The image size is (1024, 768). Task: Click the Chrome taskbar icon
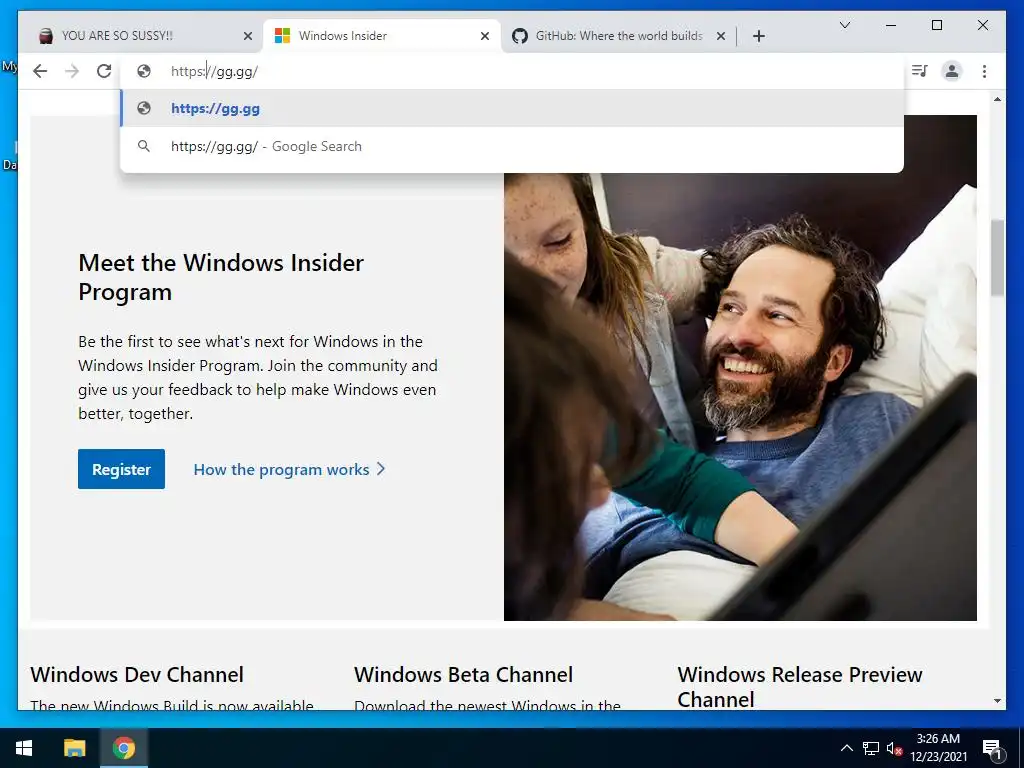(x=123, y=748)
